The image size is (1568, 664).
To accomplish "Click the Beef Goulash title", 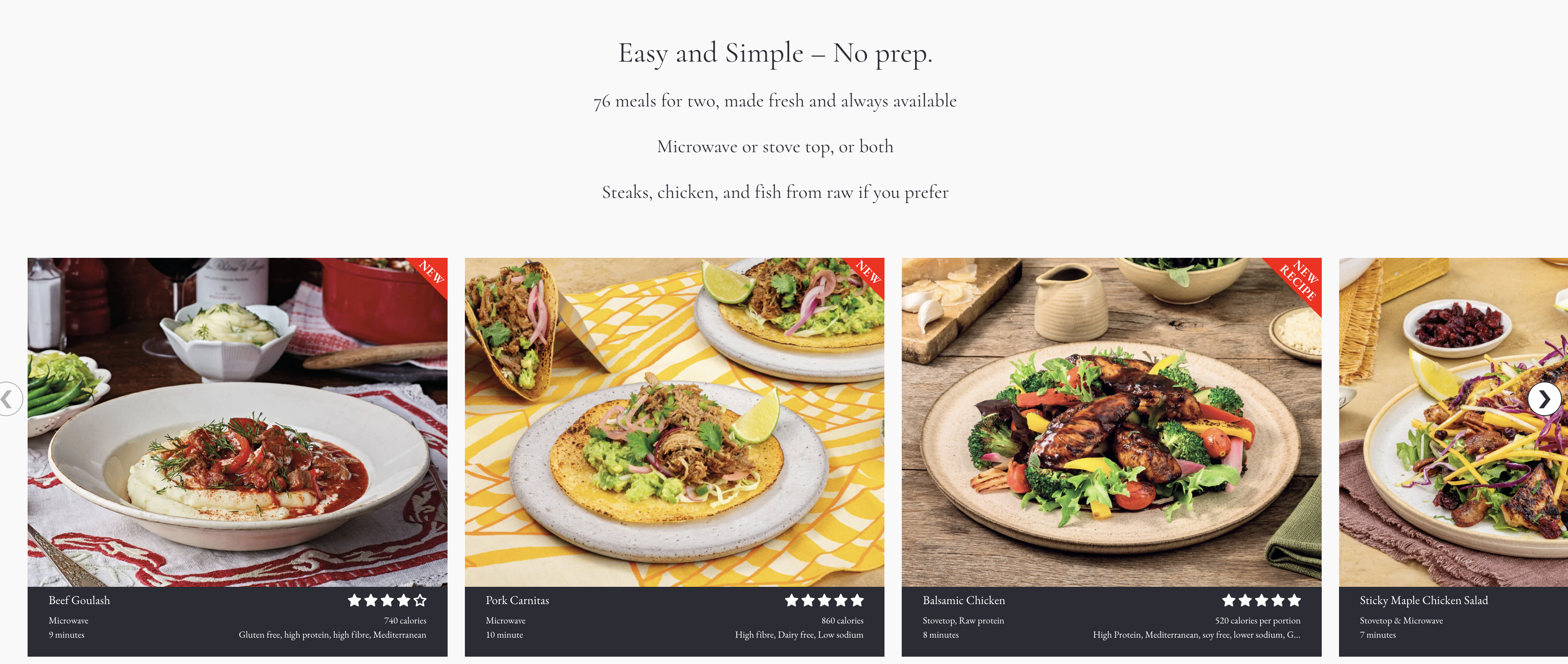I will [x=79, y=601].
